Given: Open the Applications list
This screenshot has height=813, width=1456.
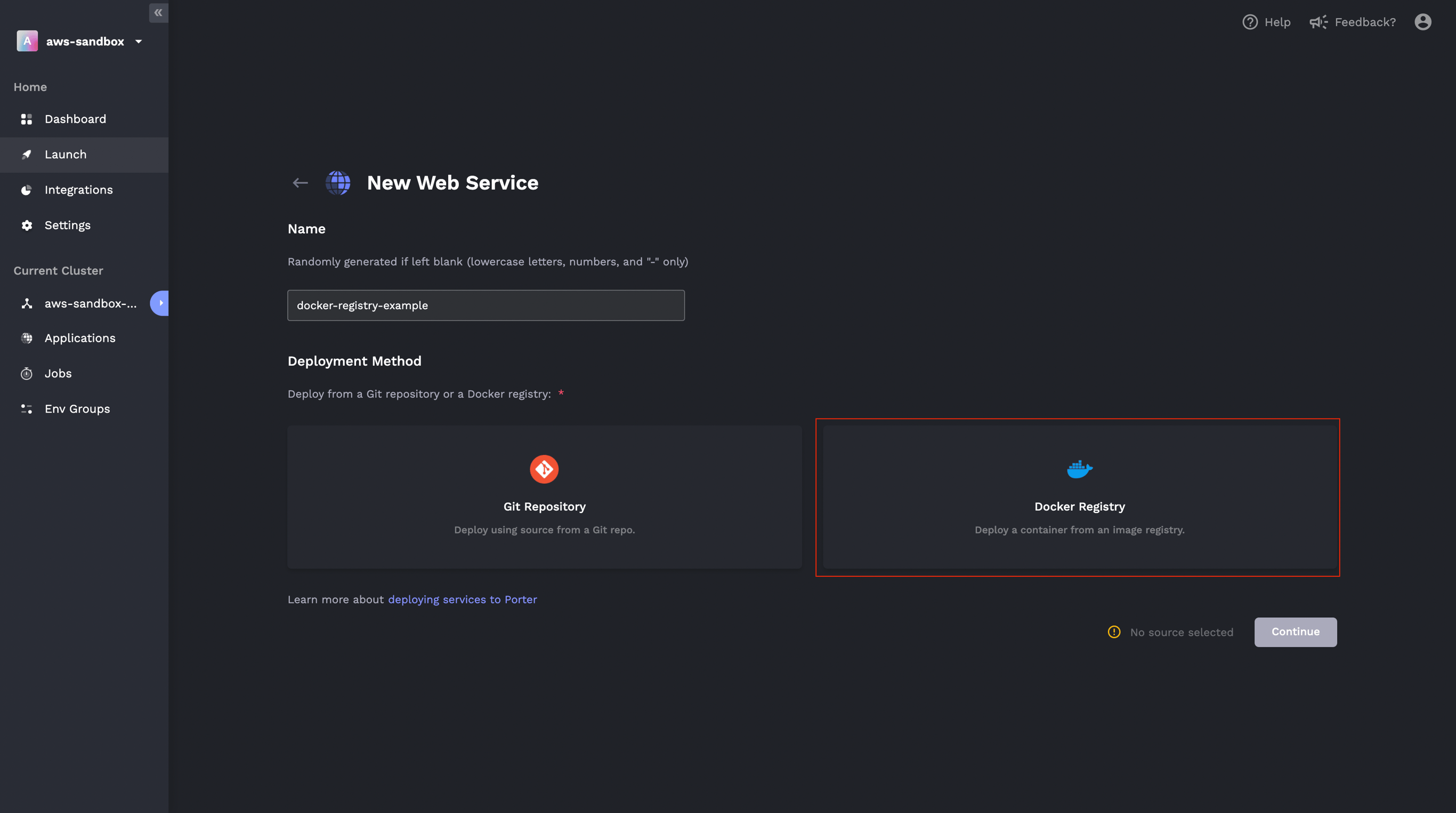Looking at the screenshot, I should (84, 338).
